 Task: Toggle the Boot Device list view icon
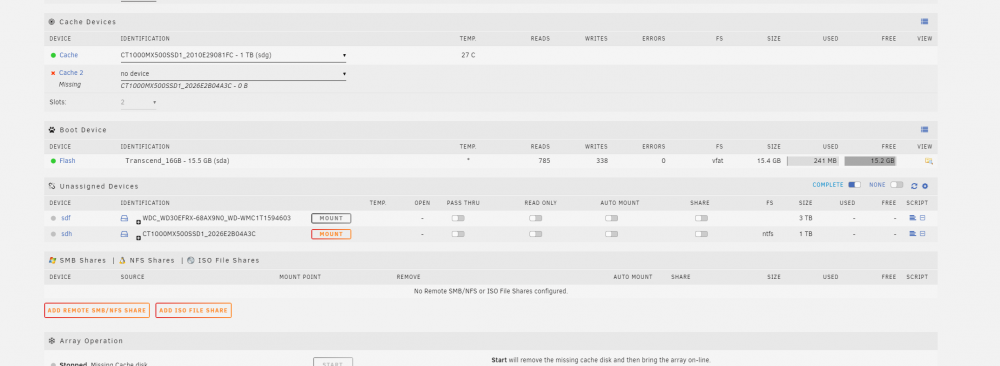pos(924,129)
